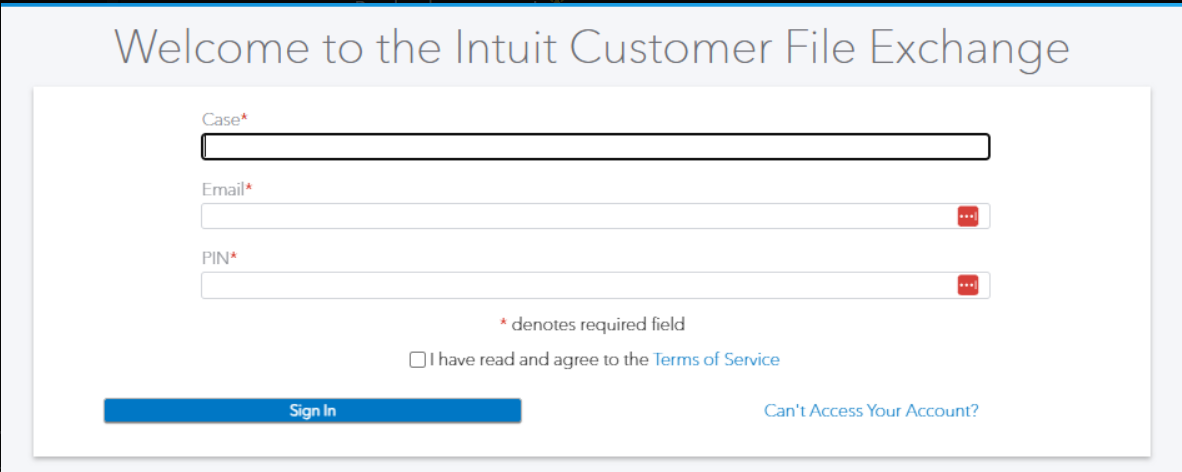Click the Email field label

[x=222, y=189]
